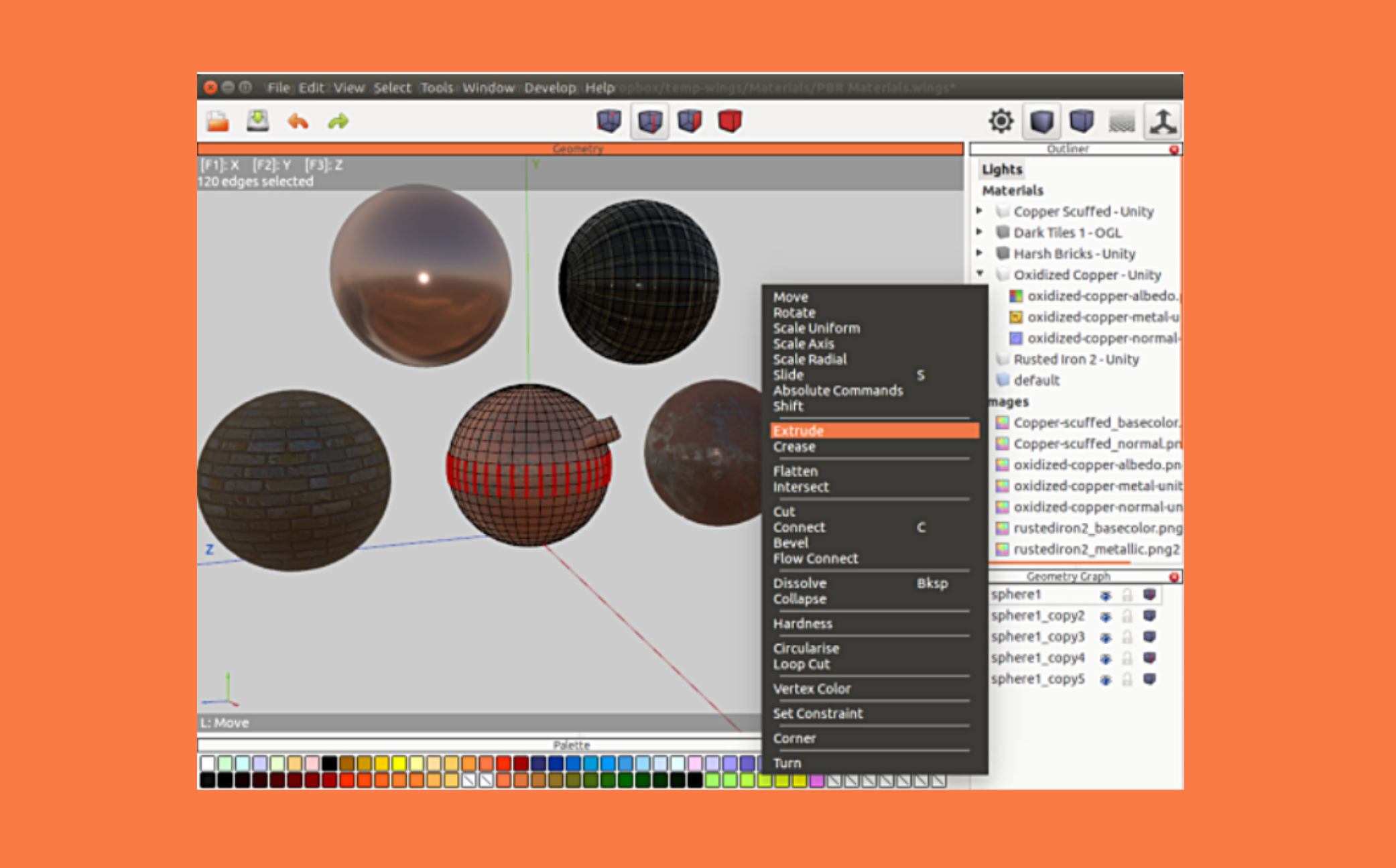This screenshot has width=1396, height=868.
Task: Toggle the ground plane grid icon
Action: pyautogui.click(x=1122, y=121)
